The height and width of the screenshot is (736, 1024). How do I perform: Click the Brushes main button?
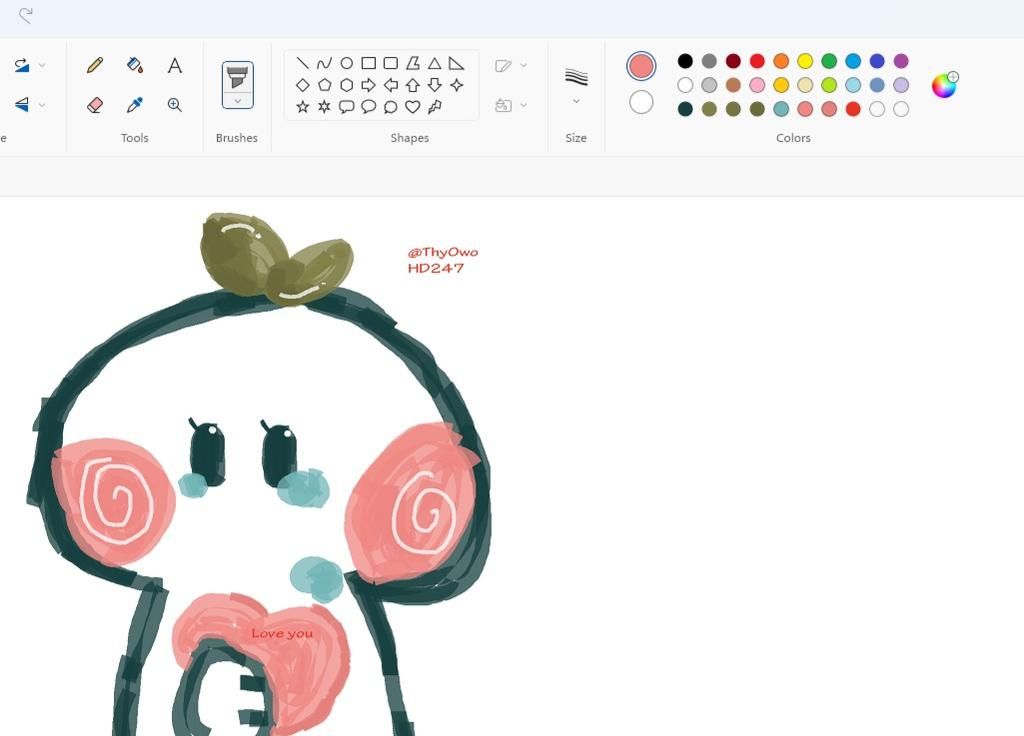(x=238, y=76)
